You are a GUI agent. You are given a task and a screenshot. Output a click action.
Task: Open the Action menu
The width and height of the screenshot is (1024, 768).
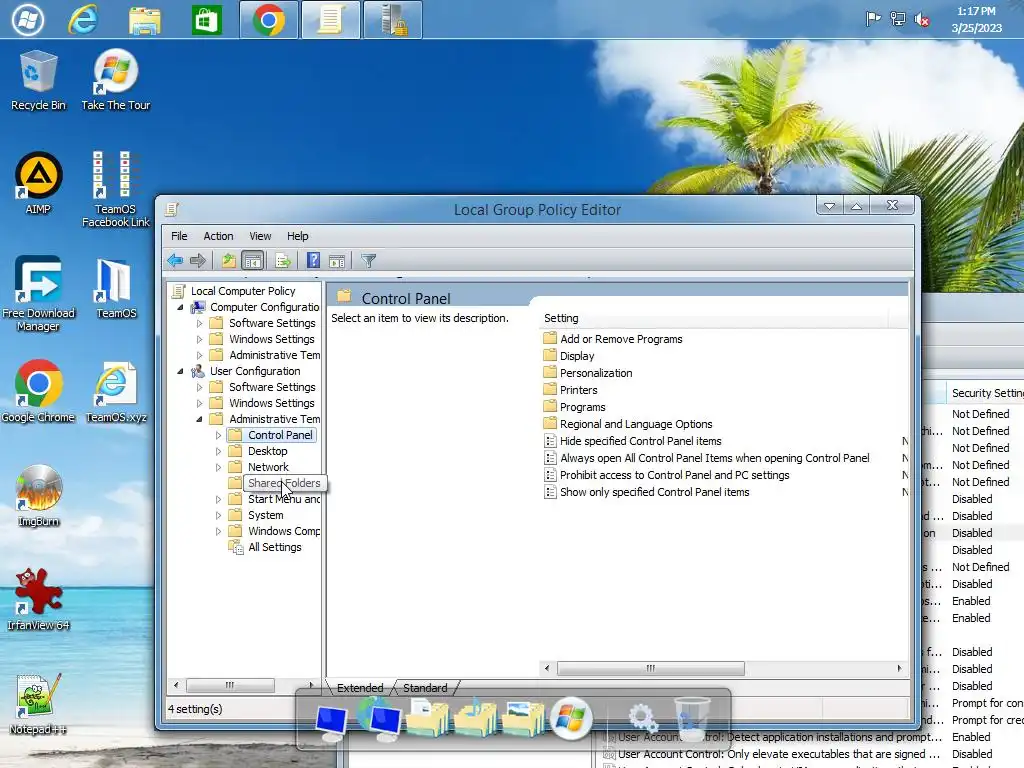coord(218,236)
